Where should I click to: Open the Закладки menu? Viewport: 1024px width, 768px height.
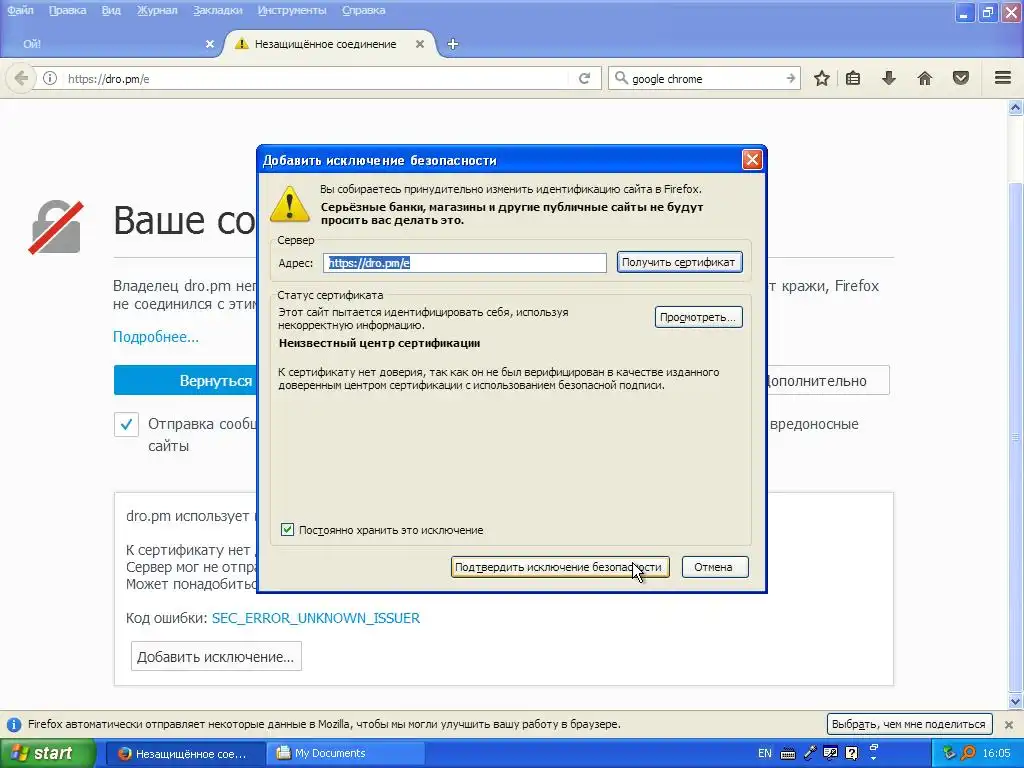click(217, 10)
